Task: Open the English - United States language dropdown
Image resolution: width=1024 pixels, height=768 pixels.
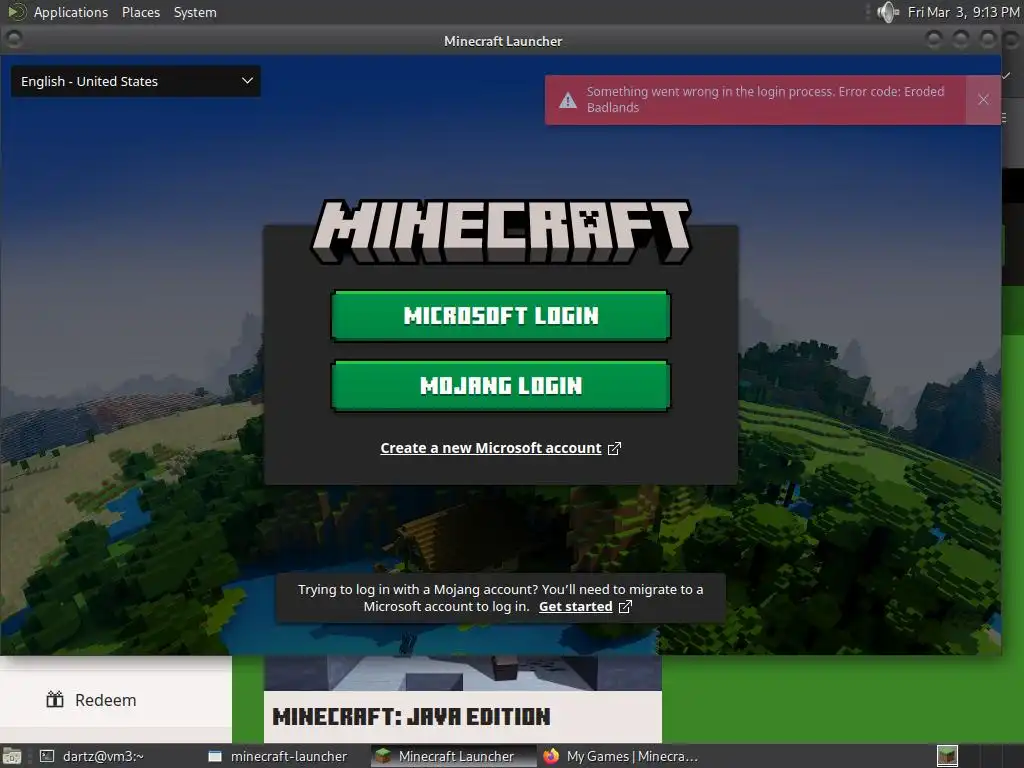Action: tap(136, 82)
